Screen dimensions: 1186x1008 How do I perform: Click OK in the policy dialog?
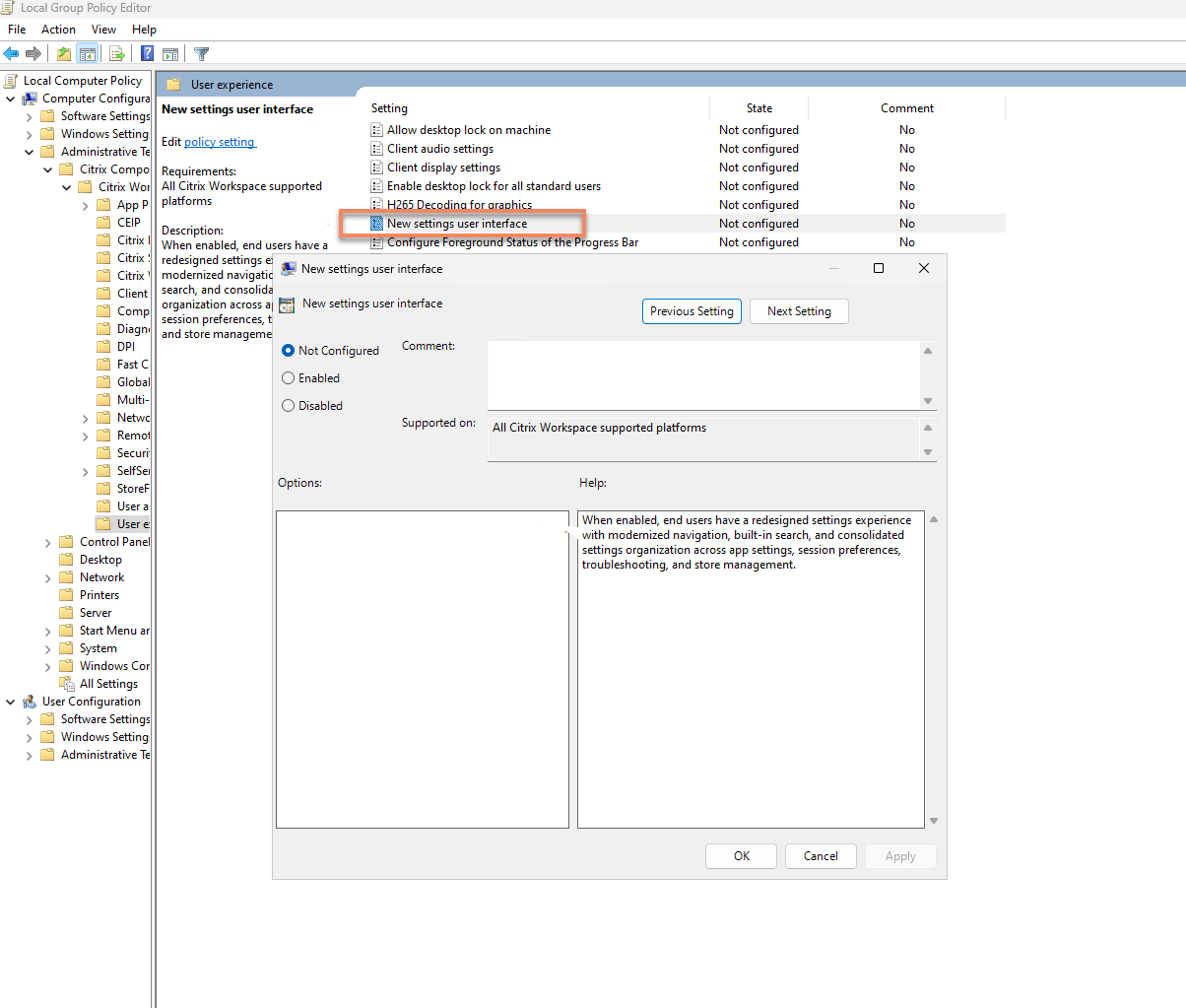742,856
